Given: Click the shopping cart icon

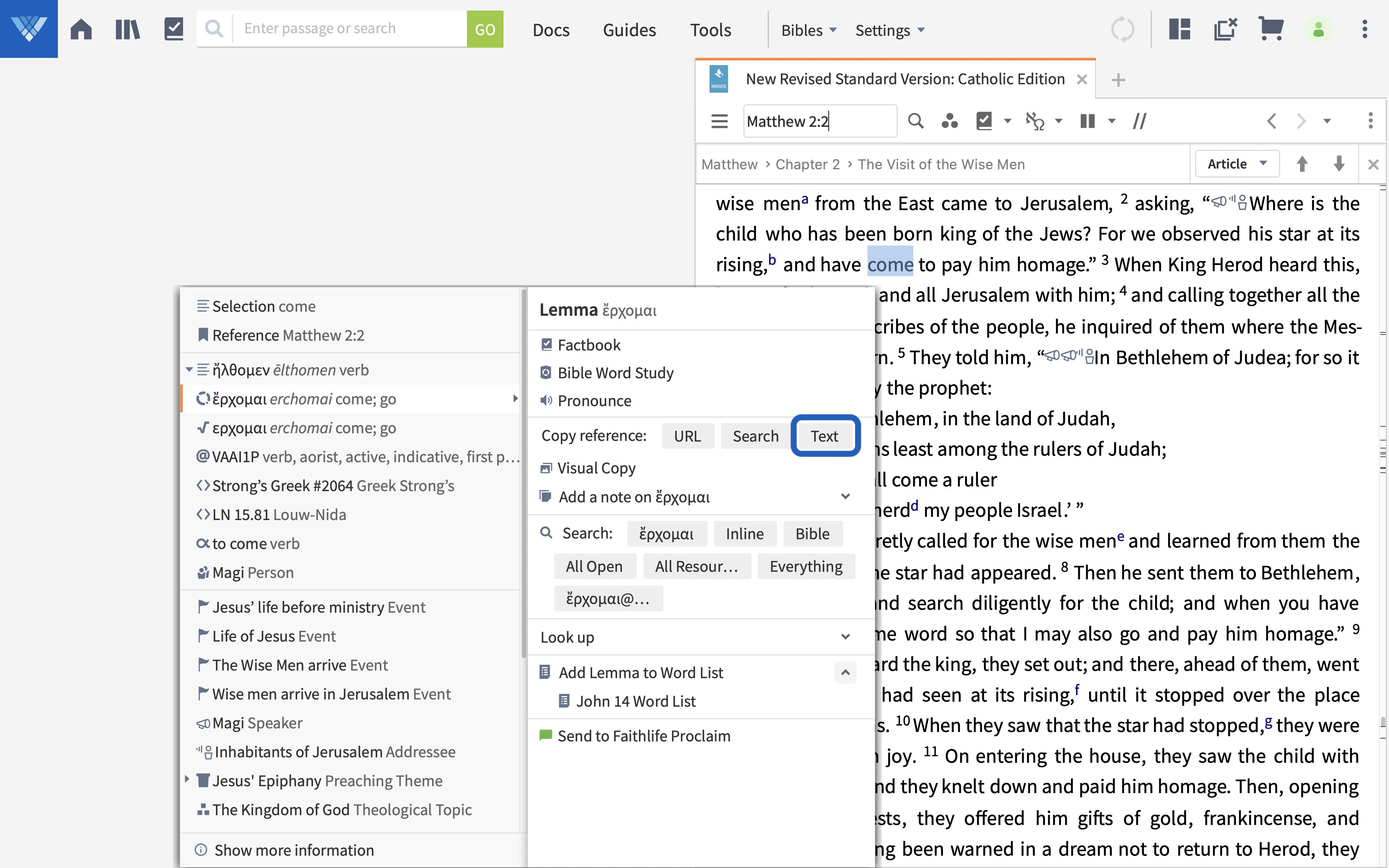Looking at the screenshot, I should [1270, 29].
